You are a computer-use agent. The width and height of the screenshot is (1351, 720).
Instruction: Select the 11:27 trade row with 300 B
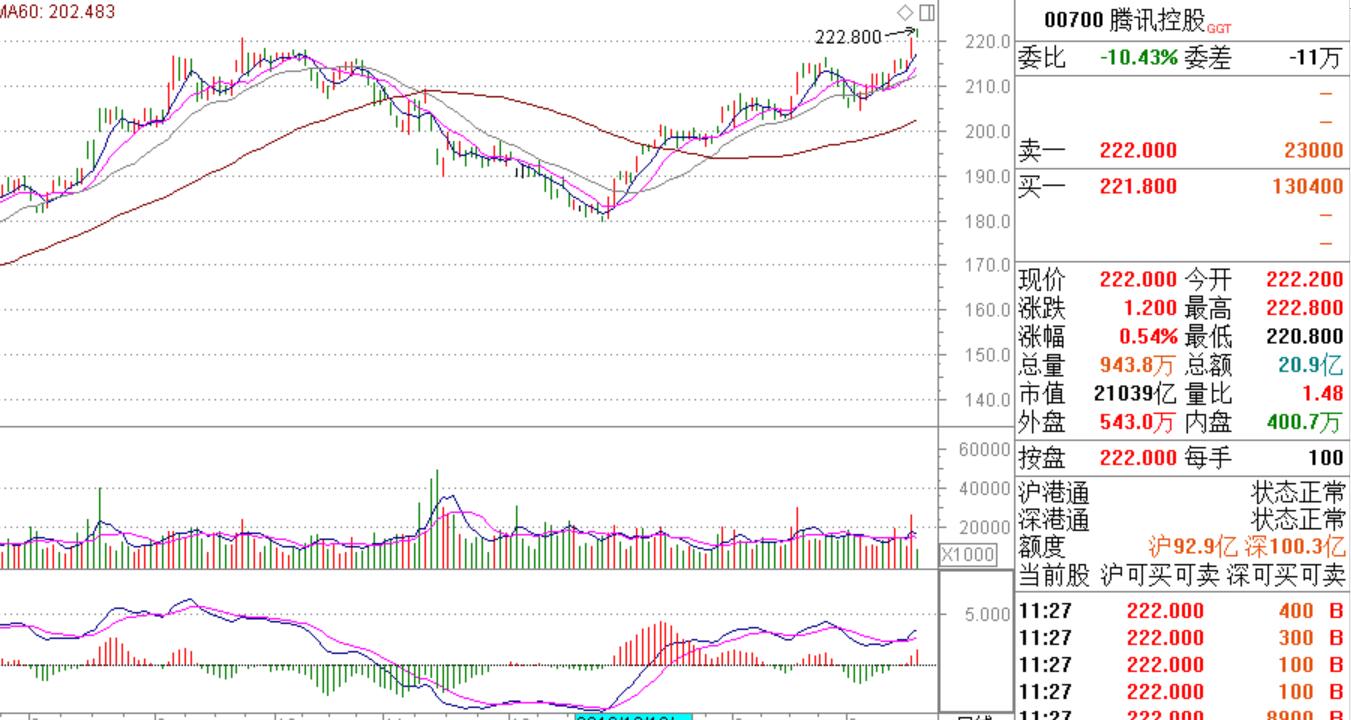1182,638
